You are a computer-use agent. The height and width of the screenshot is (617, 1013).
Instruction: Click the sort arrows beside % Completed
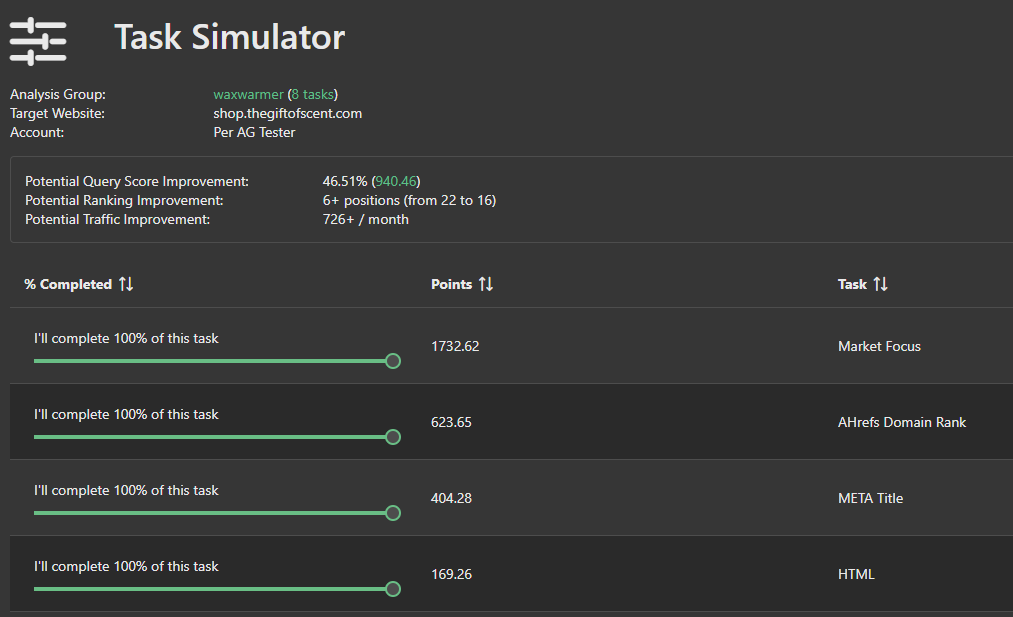(126, 283)
